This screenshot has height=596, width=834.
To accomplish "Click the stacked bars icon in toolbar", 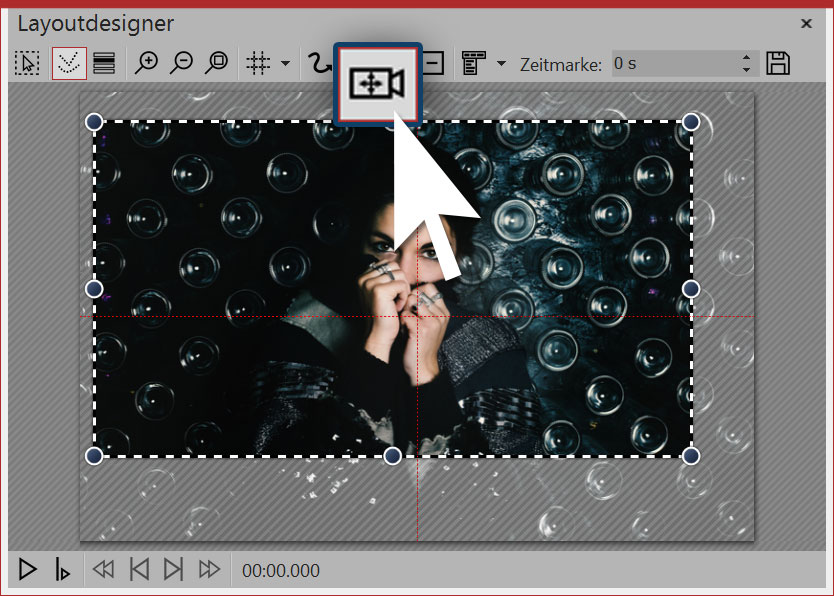I will pos(104,63).
